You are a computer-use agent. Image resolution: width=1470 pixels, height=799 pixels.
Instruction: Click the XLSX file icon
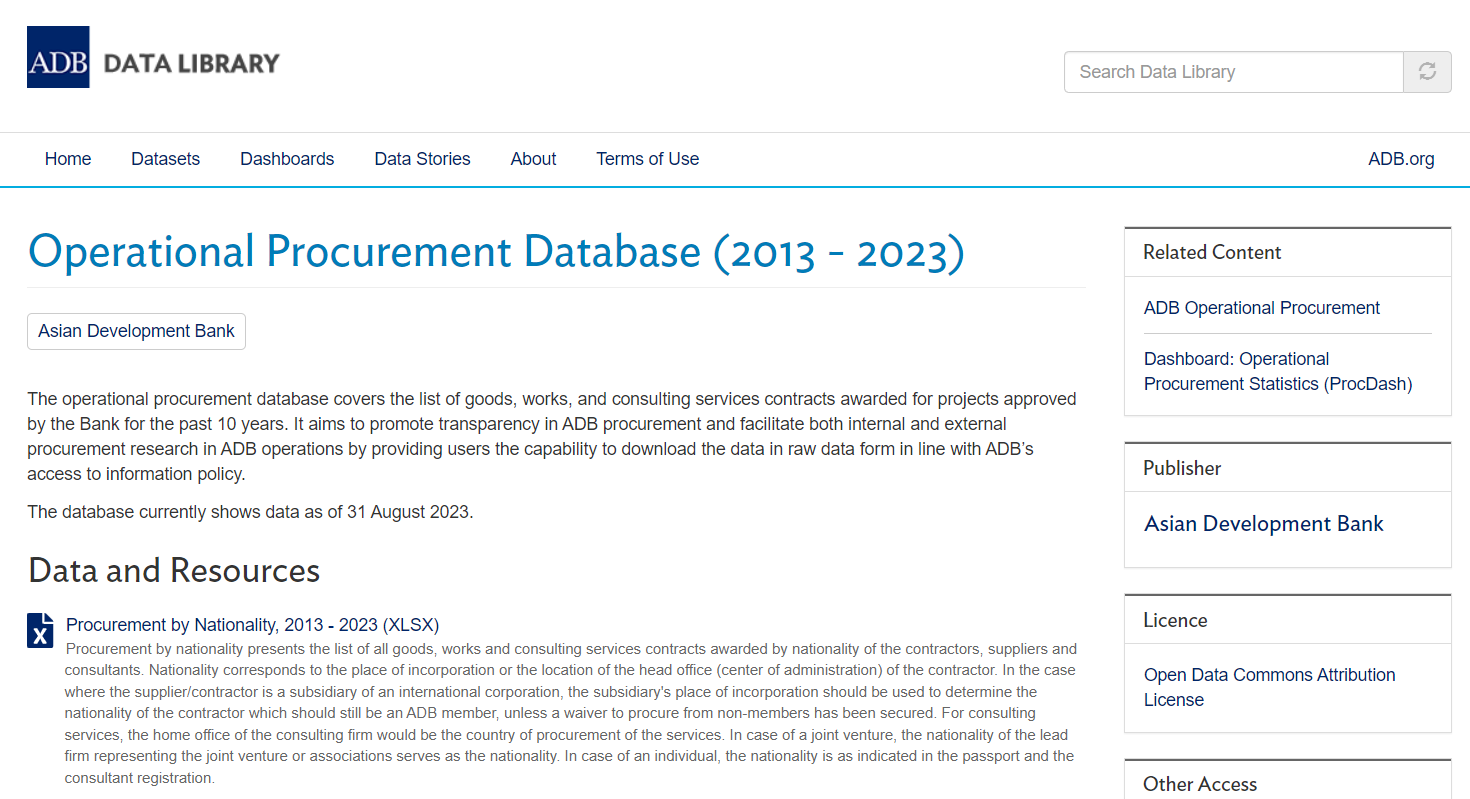click(x=40, y=631)
